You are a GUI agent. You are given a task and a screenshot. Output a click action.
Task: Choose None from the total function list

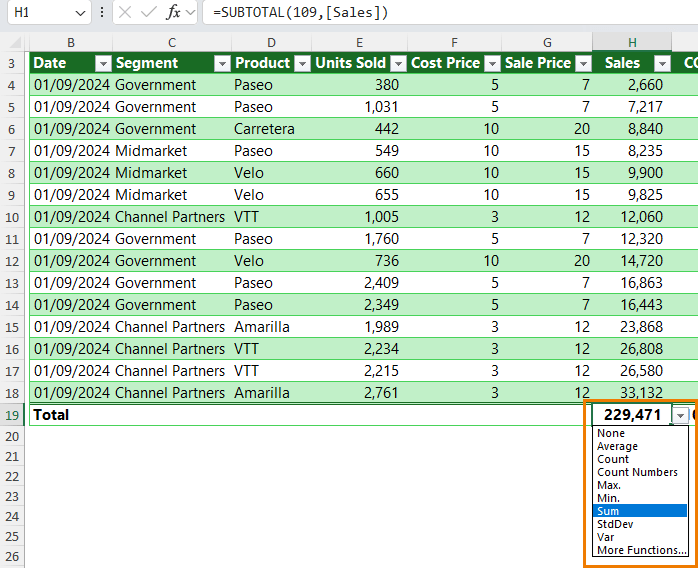coord(640,433)
